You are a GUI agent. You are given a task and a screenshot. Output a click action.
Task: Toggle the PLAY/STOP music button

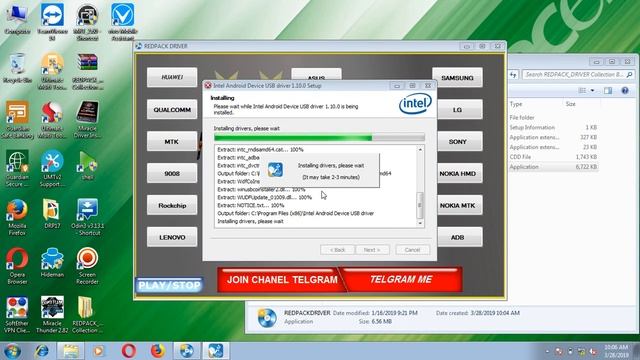pyautogui.click(x=169, y=285)
